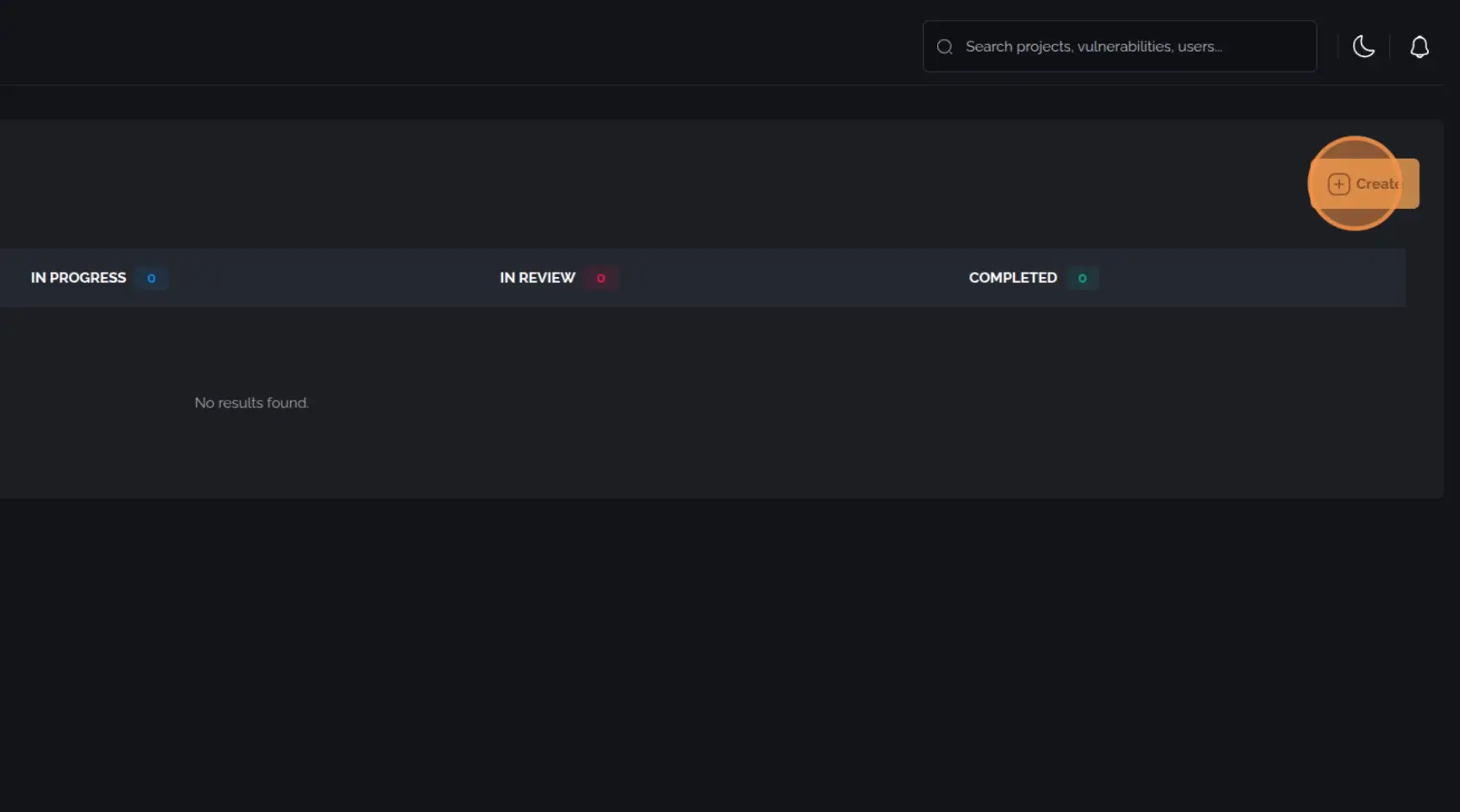The image size is (1460, 812).
Task: Collapse the COMPLETED status section
Action: coord(1012,278)
